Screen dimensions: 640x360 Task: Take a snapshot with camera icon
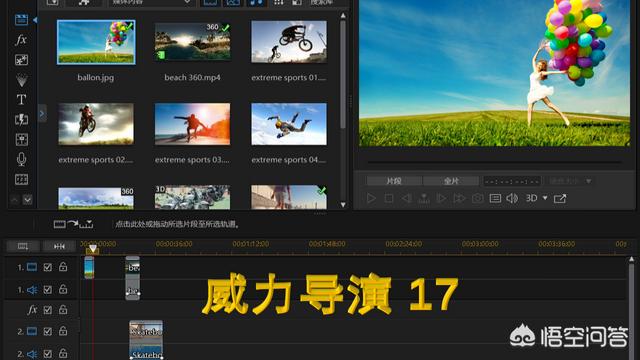coord(477,198)
